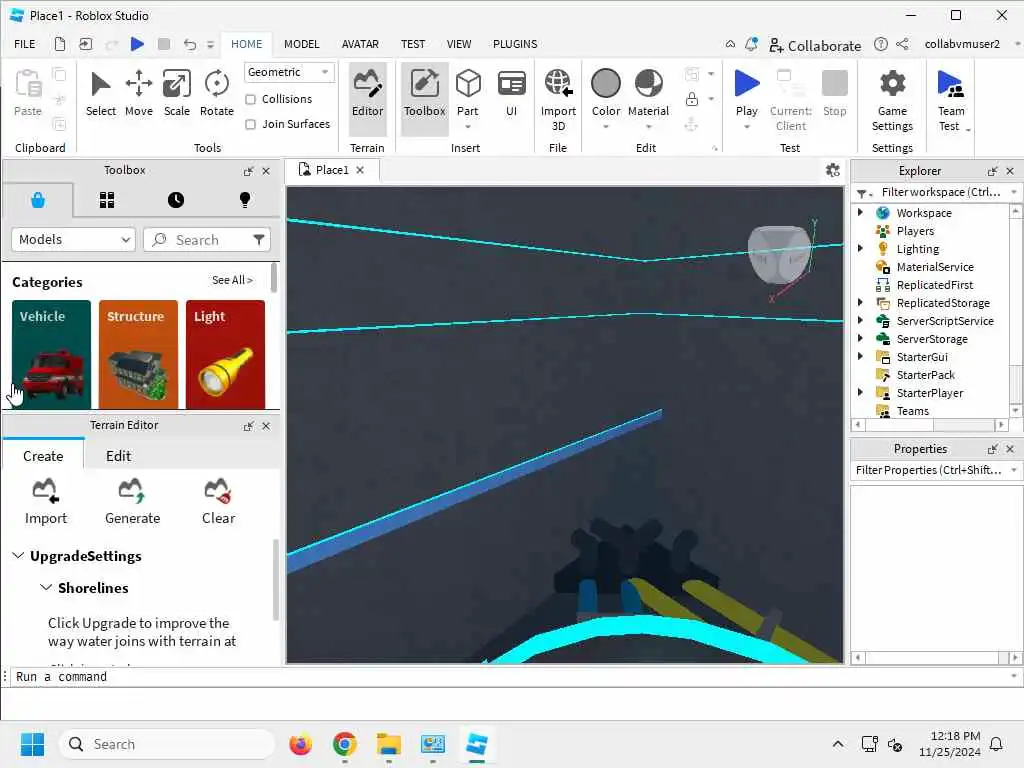Choose the Select tool
Viewport: 1024px width, 768px height.
[x=101, y=94]
